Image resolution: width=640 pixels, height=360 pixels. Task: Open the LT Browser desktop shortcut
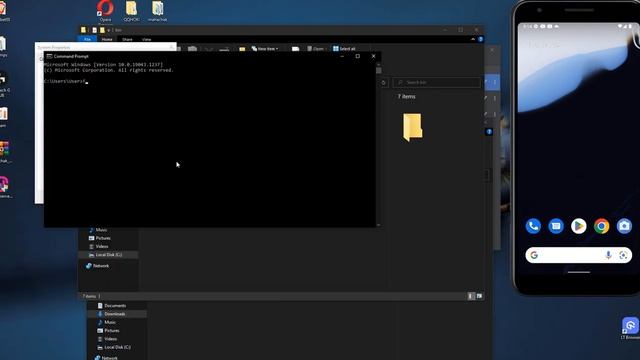coord(630,328)
